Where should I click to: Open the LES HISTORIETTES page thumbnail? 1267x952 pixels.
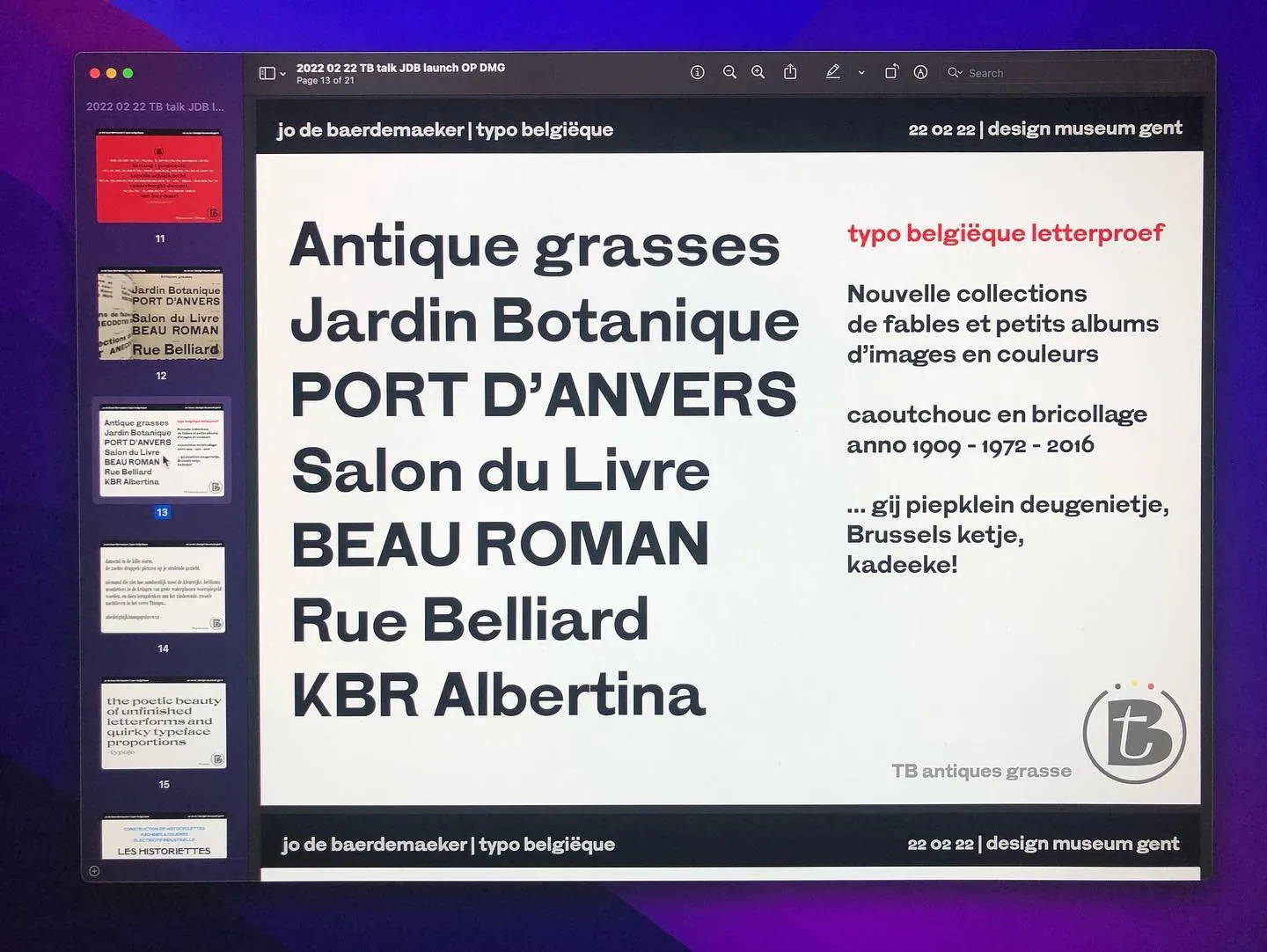click(164, 838)
